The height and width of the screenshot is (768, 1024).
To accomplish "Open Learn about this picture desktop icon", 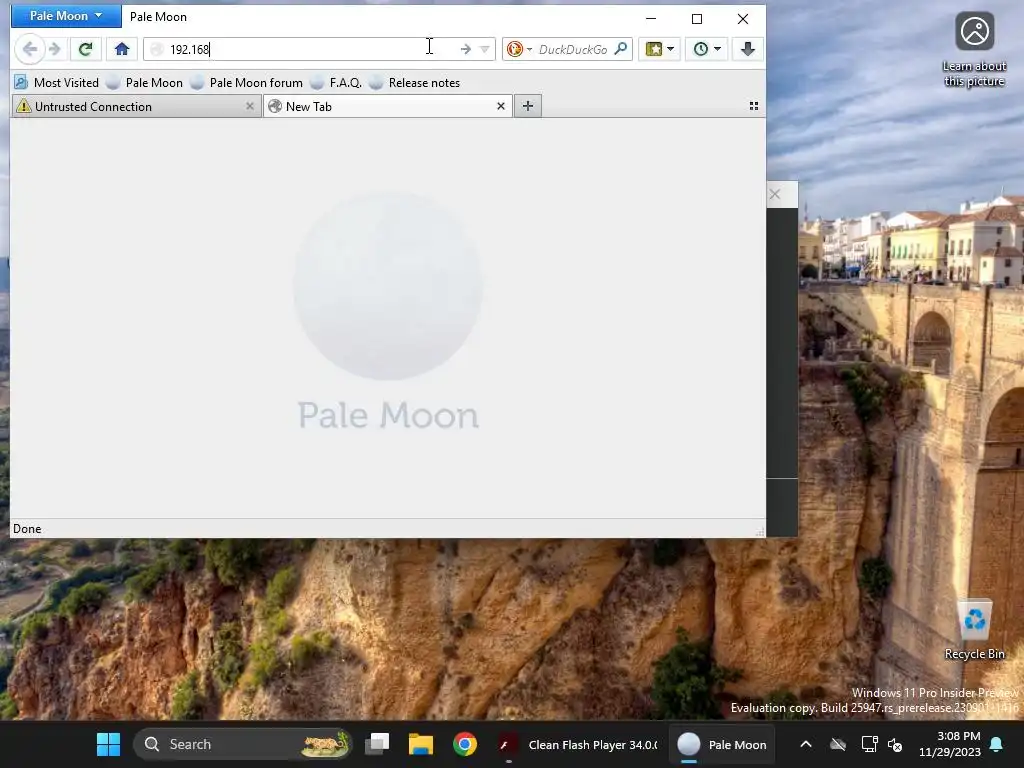I will (974, 50).
